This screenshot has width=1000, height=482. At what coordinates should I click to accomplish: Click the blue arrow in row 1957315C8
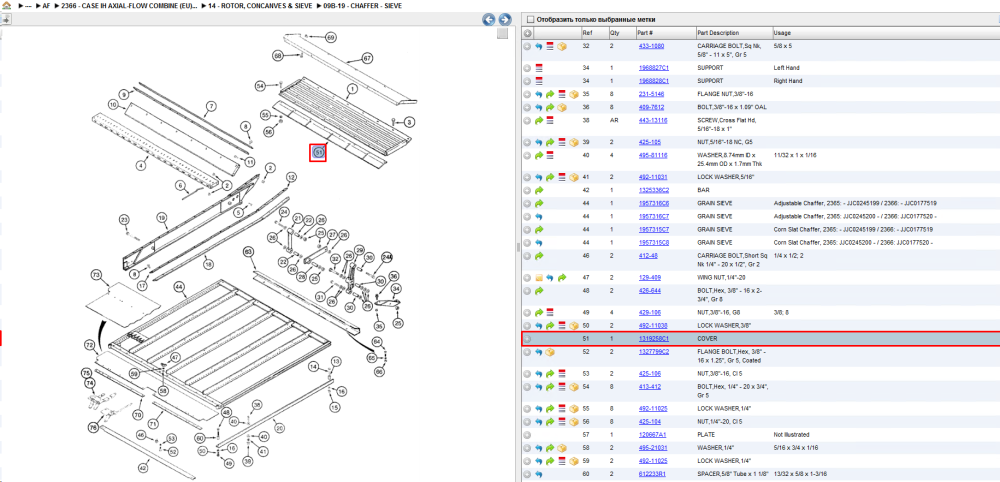[539, 243]
